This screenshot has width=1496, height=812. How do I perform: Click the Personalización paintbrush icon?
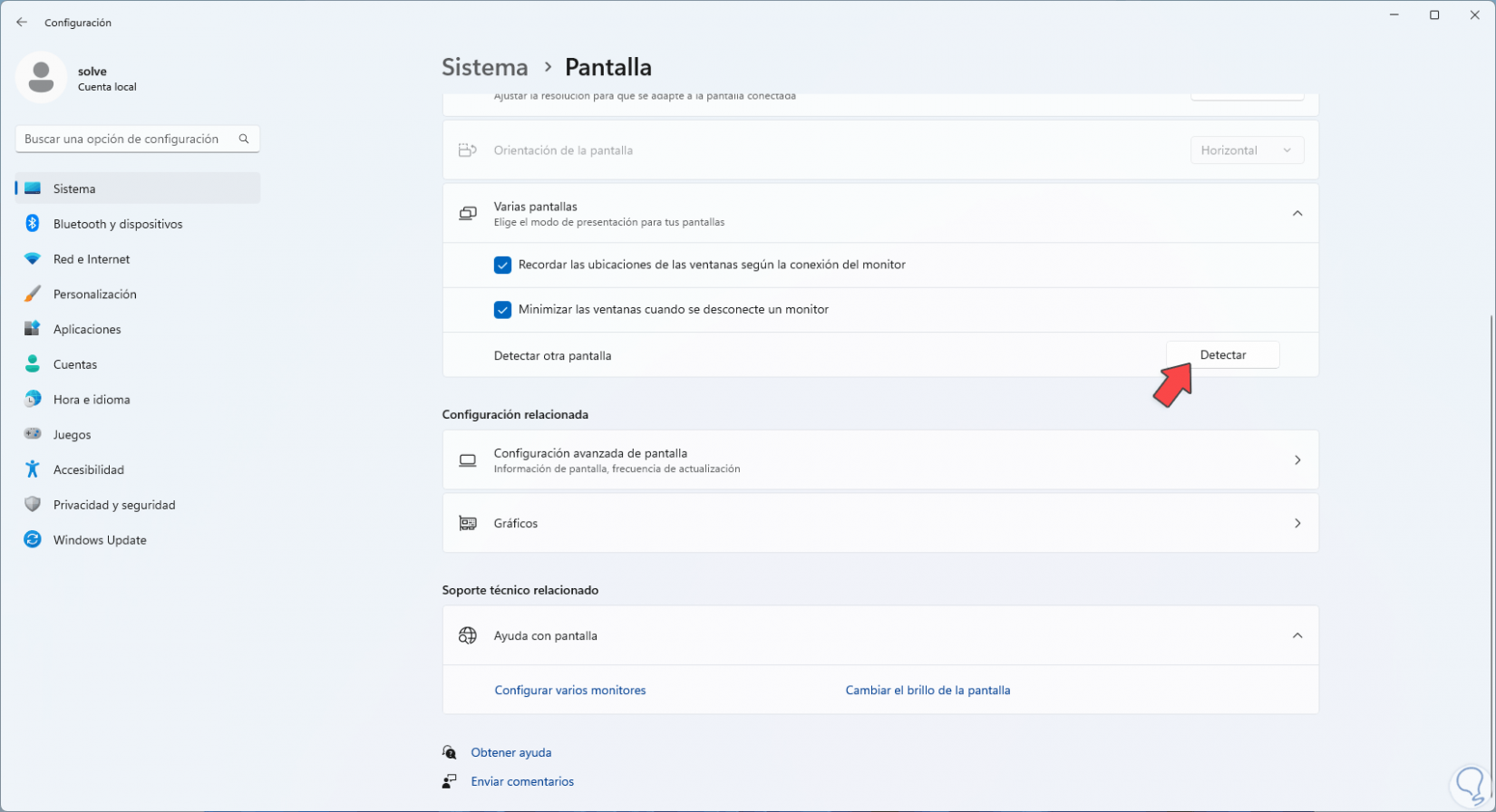(33, 295)
